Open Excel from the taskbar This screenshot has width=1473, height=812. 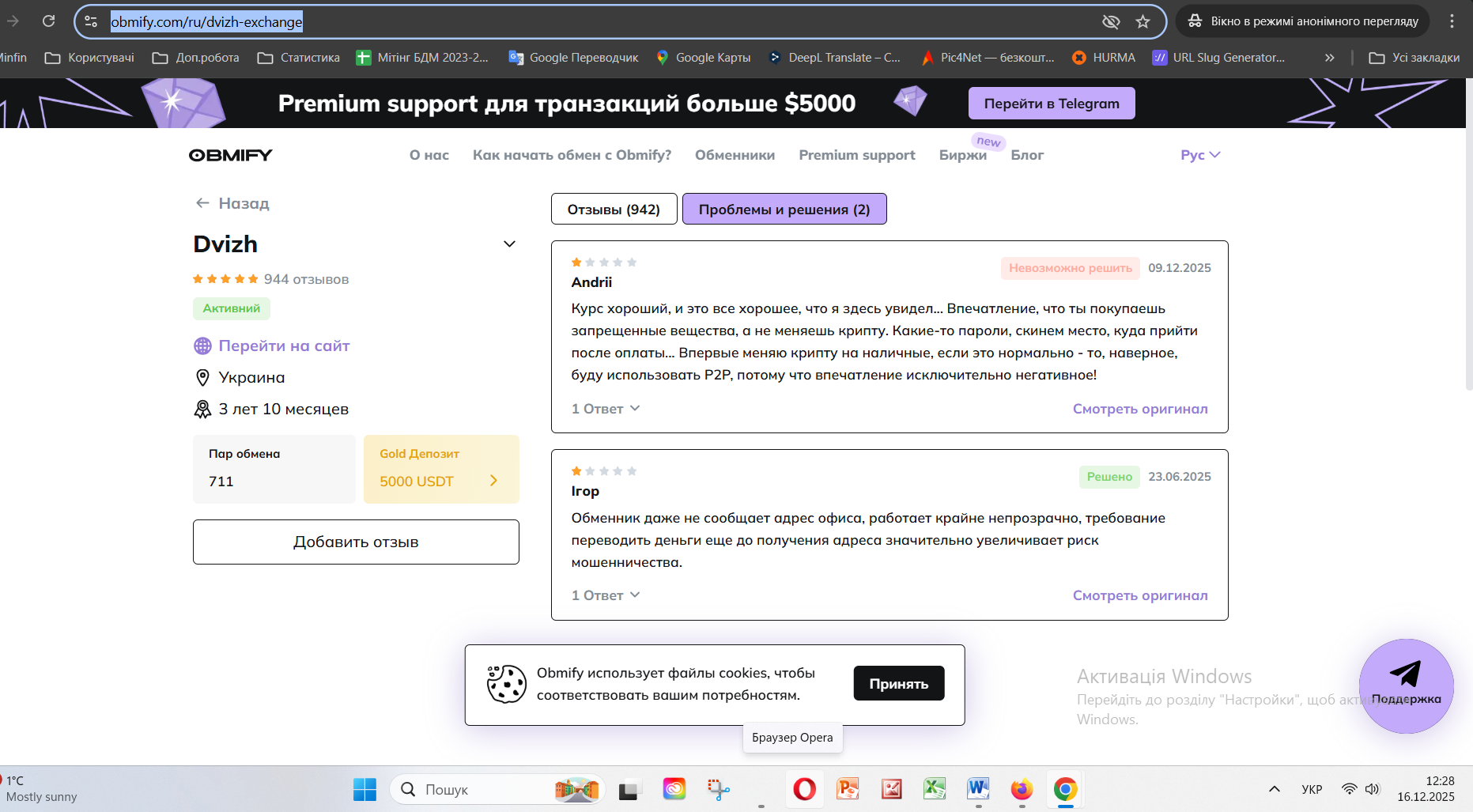coord(935,789)
